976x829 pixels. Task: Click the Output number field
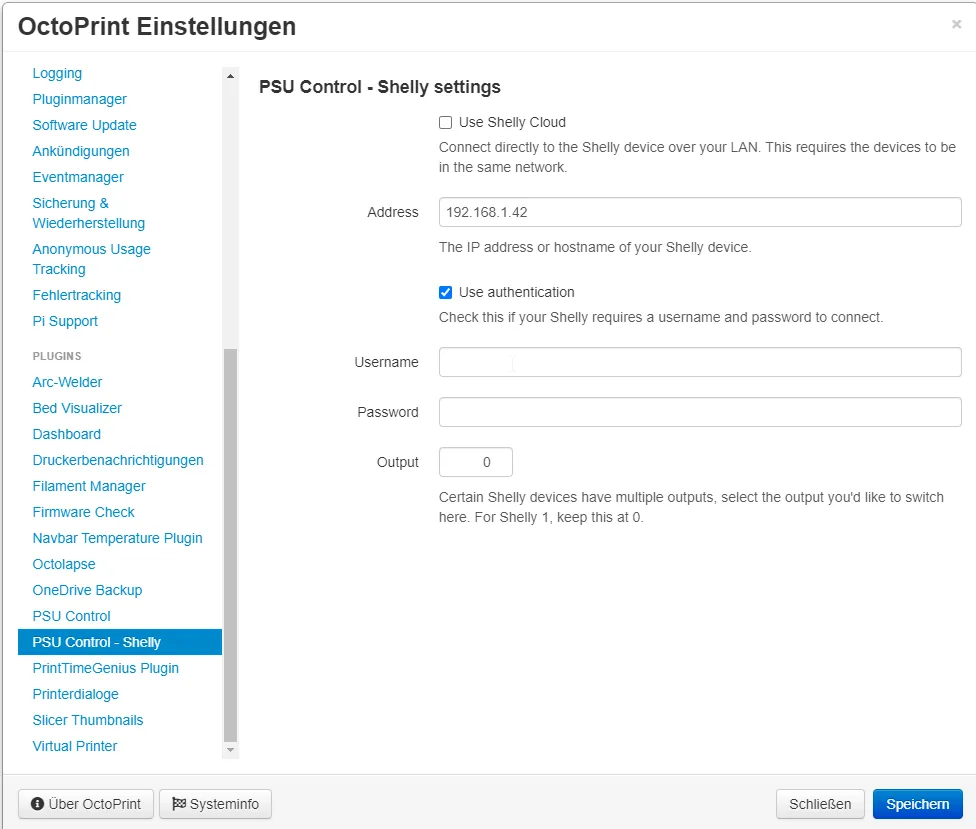pyautogui.click(x=476, y=462)
